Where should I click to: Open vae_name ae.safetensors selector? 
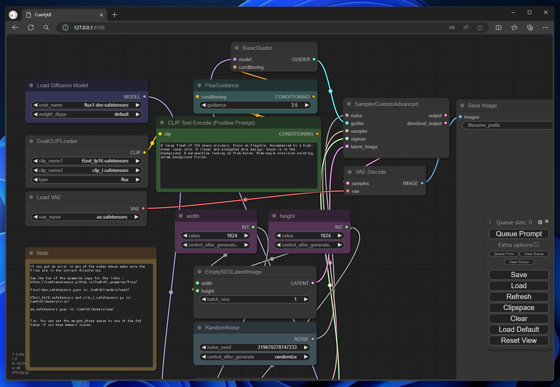coord(86,217)
